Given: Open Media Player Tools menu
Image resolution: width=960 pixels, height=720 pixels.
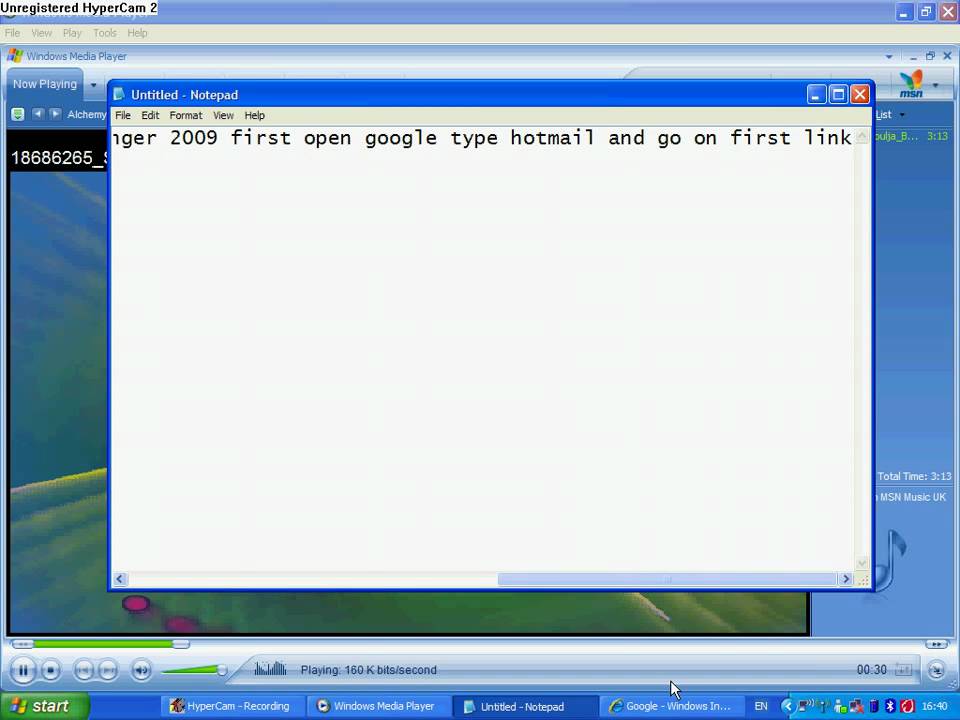Looking at the screenshot, I should coord(104,33).
